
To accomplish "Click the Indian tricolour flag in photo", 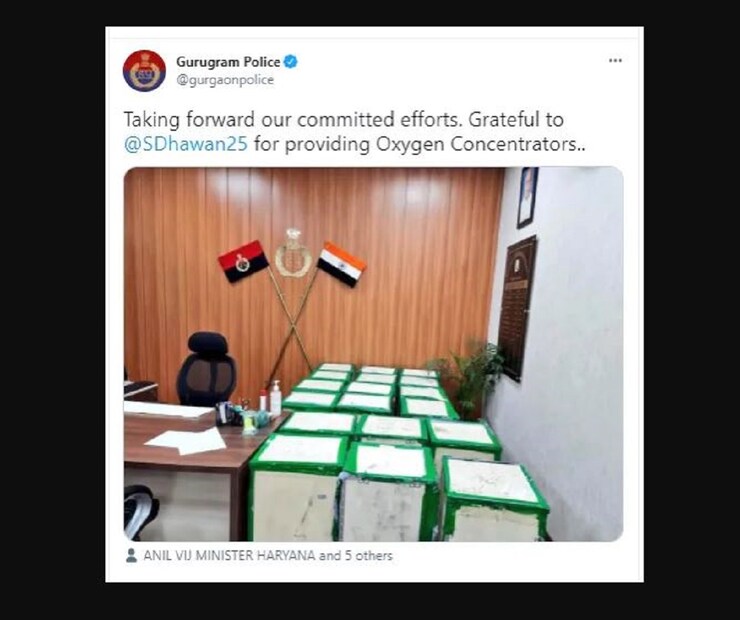I will tap(342, 264).
